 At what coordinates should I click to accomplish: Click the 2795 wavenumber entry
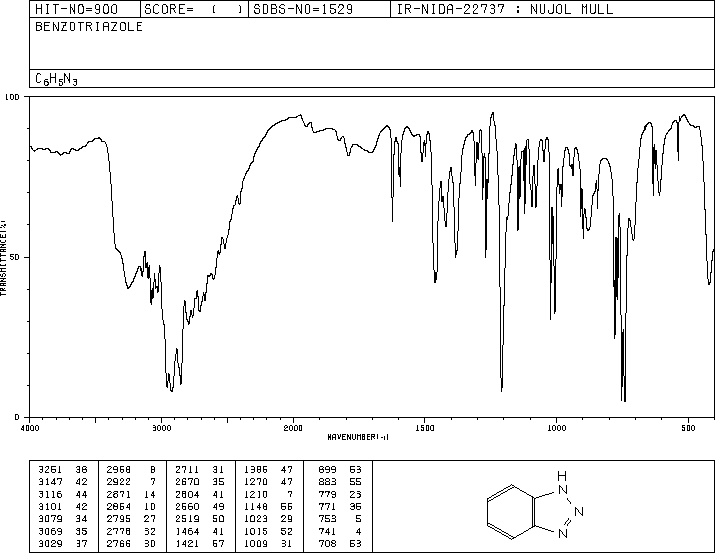tap(119, 519)
